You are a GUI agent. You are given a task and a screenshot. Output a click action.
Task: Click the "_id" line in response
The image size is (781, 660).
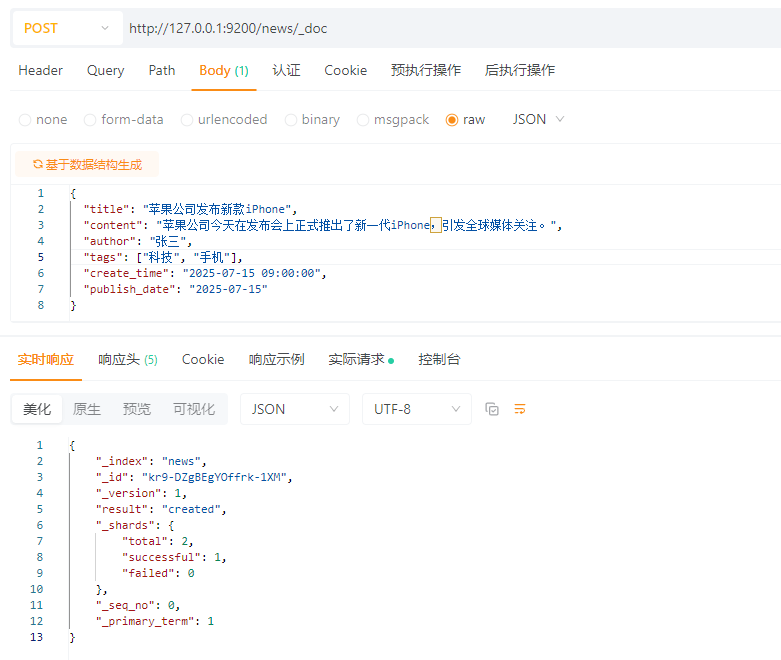(x=194, y=477)
